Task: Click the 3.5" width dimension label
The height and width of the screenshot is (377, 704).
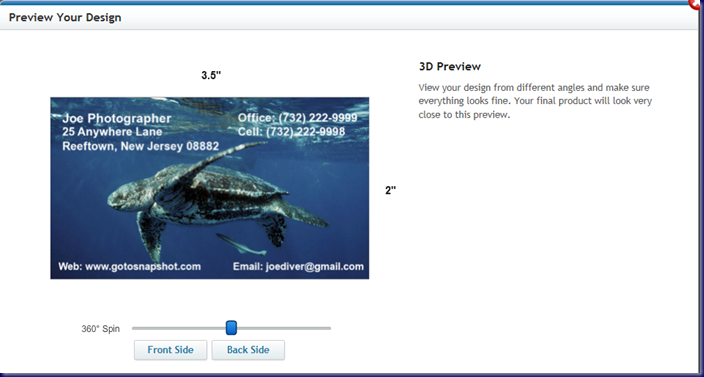Action: [x=211, y=75]
